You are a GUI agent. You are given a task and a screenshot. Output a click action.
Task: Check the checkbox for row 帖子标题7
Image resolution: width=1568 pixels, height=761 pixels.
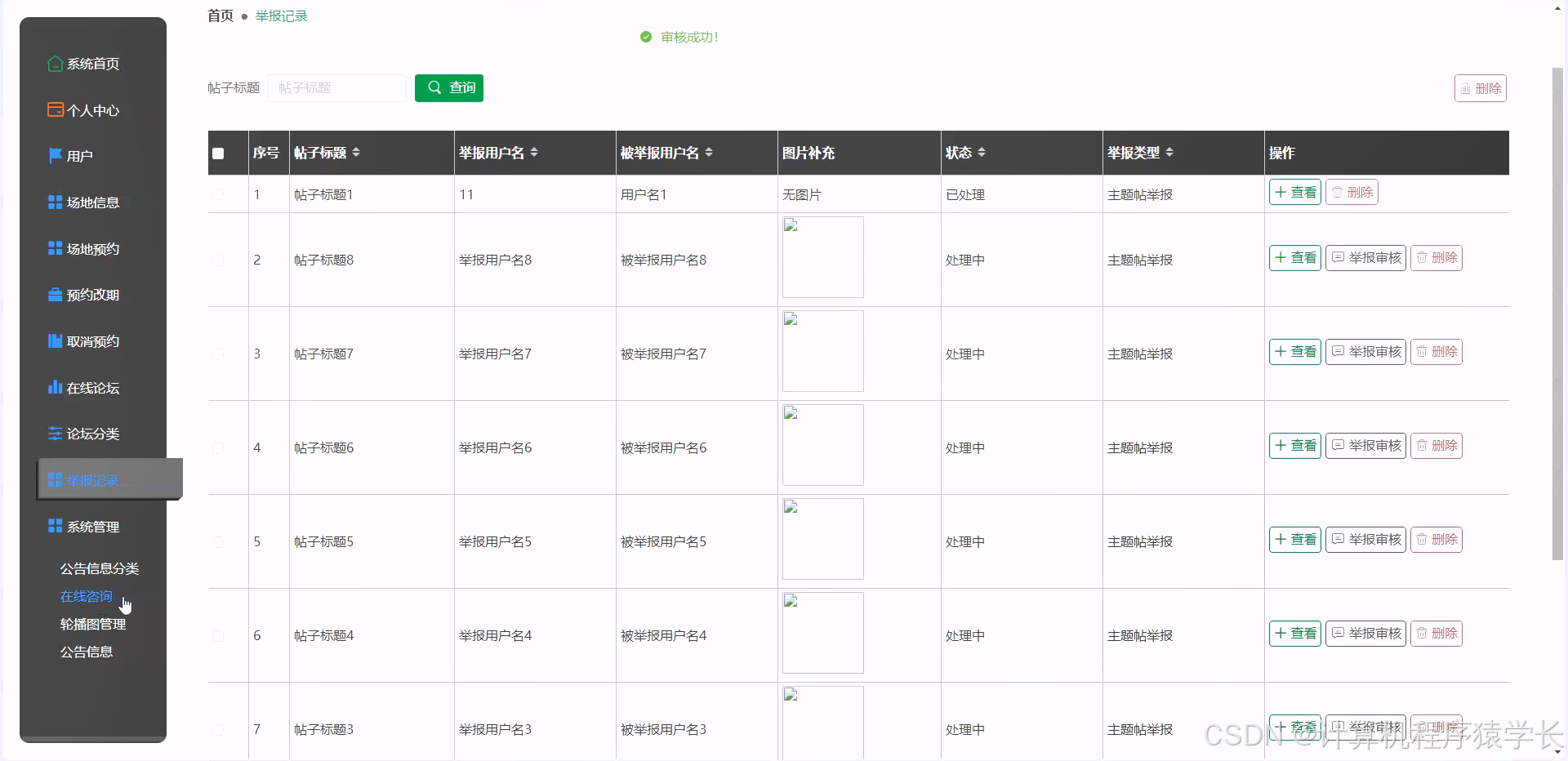(x=218, y=354)
